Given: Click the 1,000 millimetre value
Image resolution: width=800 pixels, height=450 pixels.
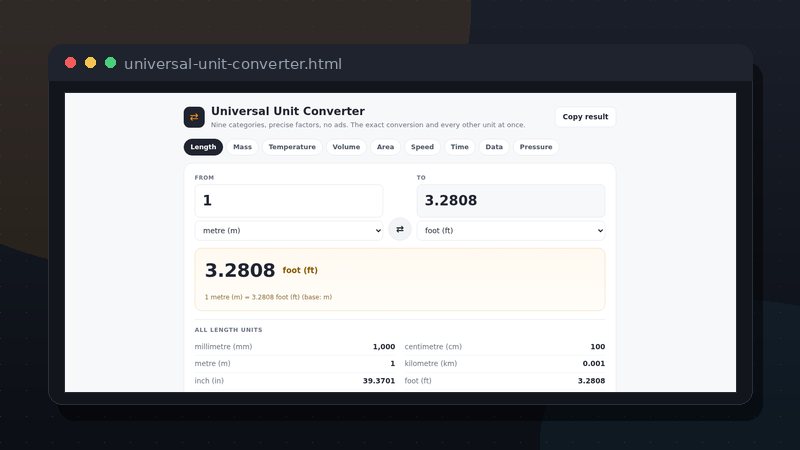Looking at the screenshot, I should click(384, 346).
